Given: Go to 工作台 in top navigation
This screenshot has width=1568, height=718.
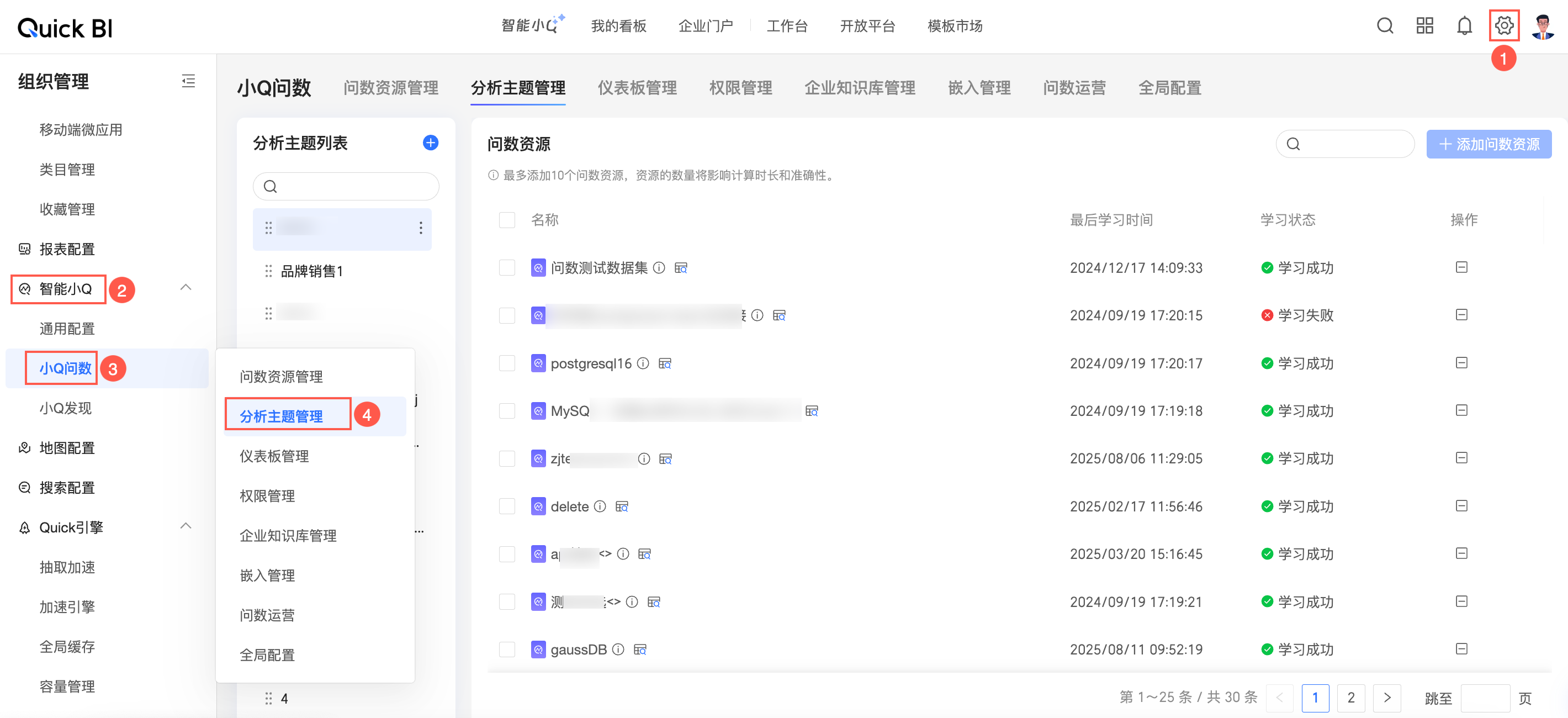Looking at the screenshot, I should pos(787,26).
